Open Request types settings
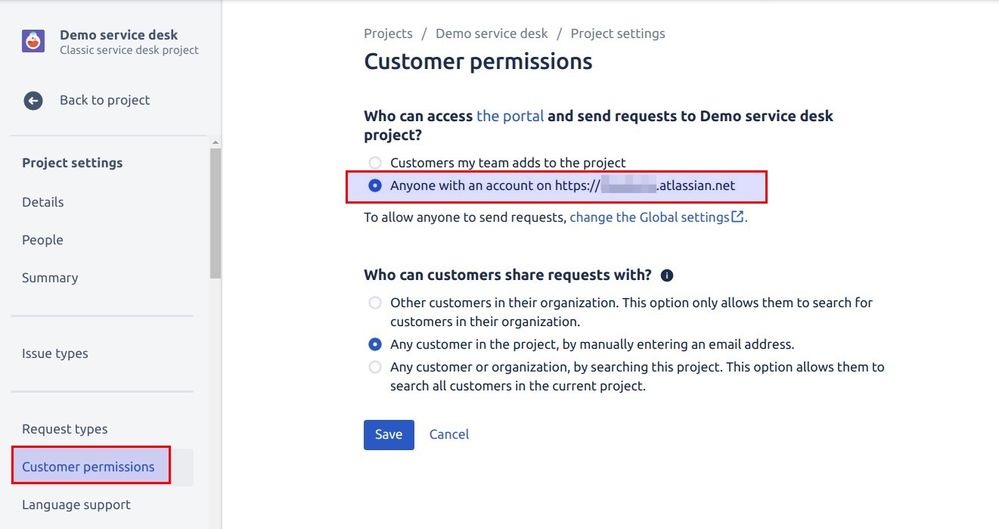 64,429
